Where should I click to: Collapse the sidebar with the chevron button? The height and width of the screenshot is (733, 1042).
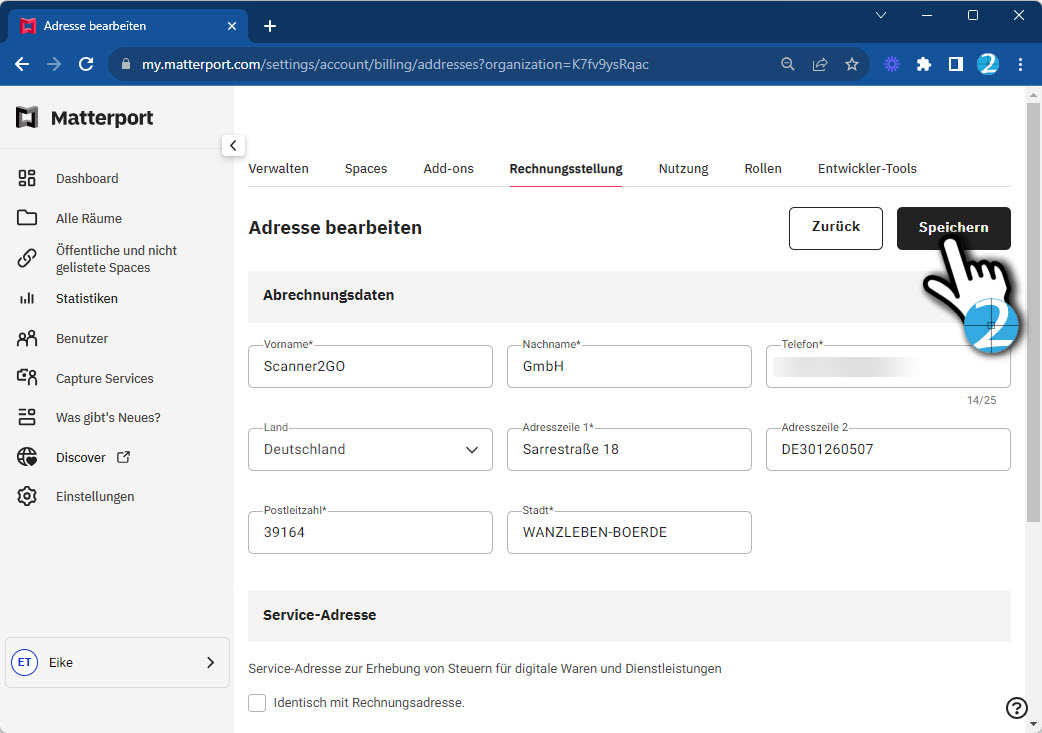pyautogui.click(x=233, y=146)
